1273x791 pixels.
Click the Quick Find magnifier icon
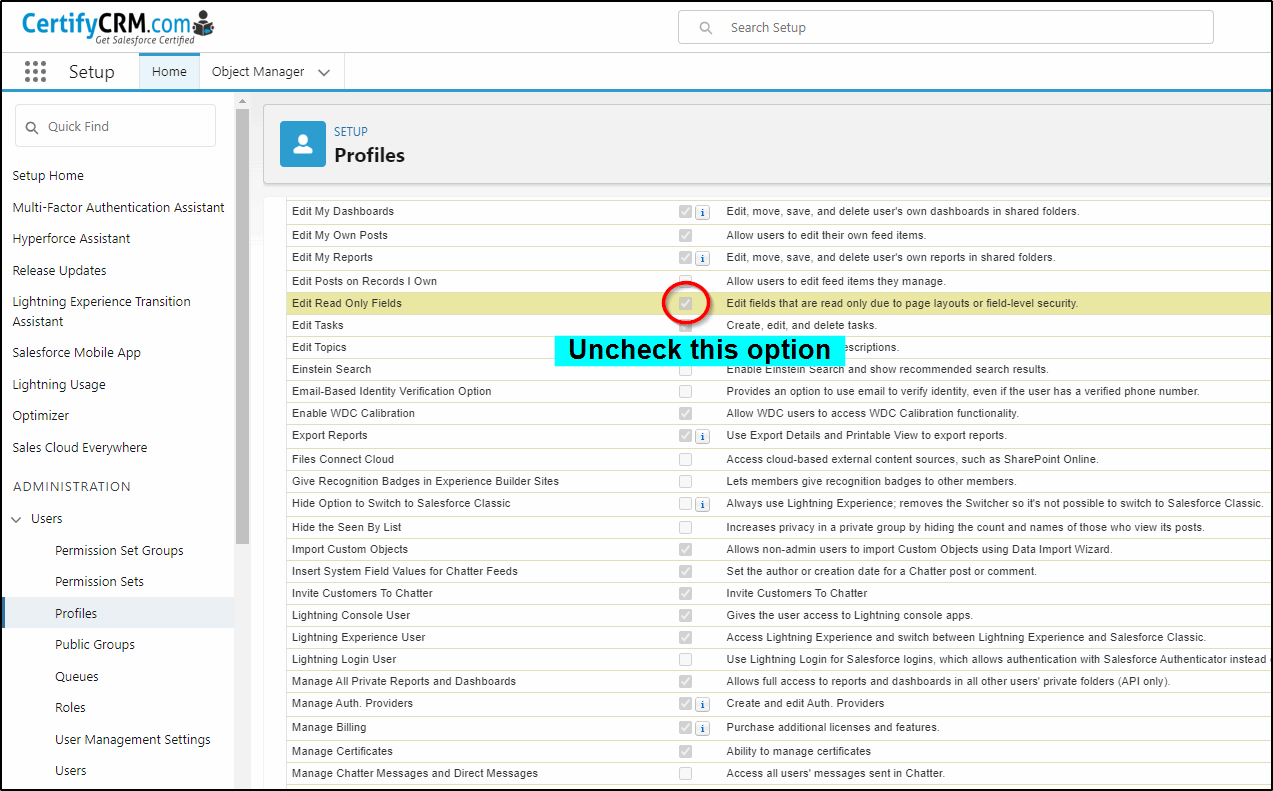coord(30,125)
